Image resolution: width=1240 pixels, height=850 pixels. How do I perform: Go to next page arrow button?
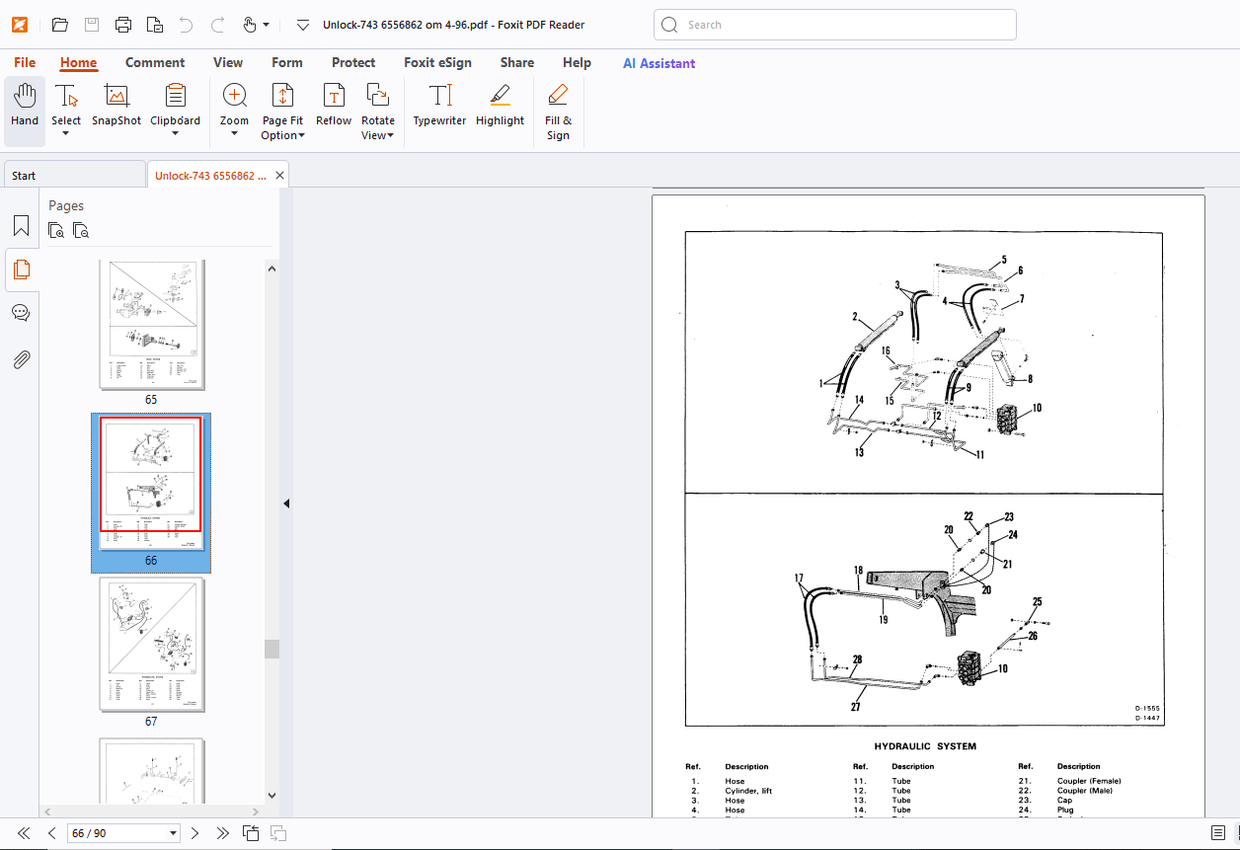[195, 833]
